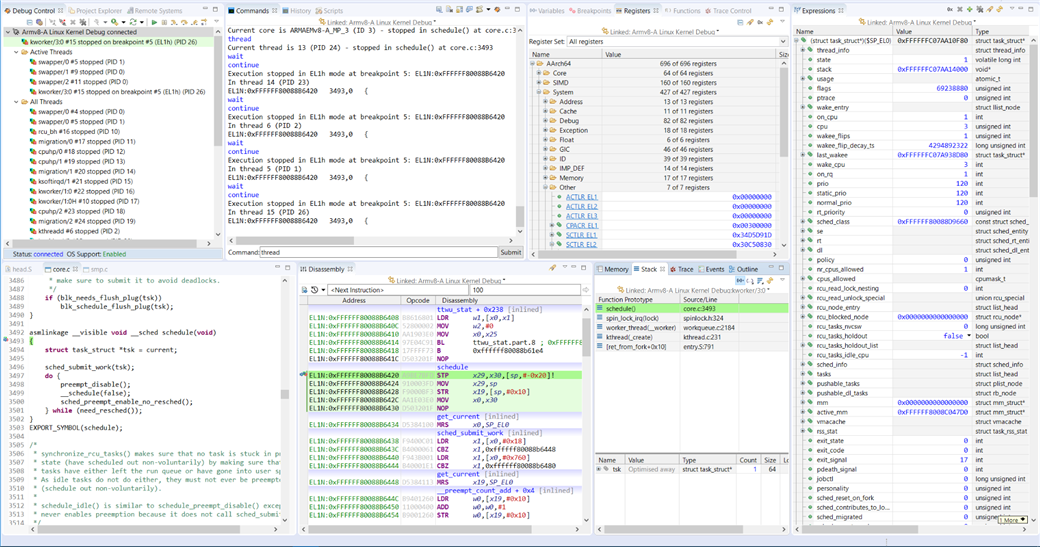
Task: Switch to the Breakpoints tab
Action: pos(593,10)
